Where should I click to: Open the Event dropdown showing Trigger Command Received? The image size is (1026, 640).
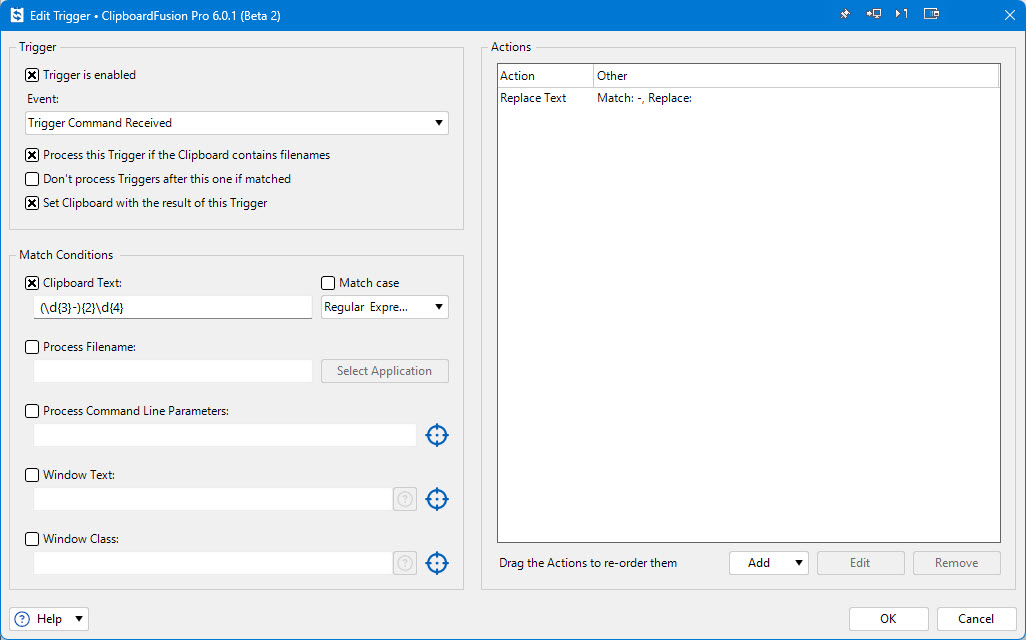pos(236,123)
